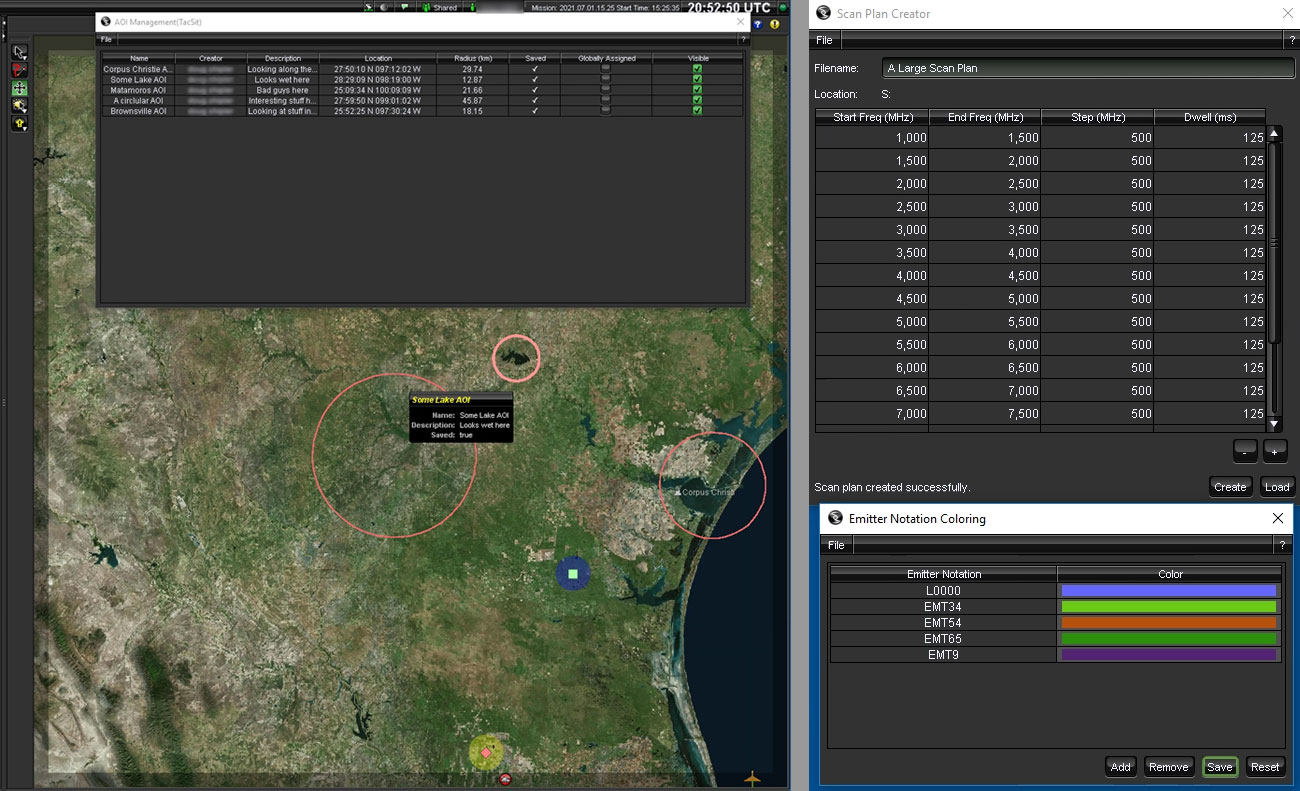
Task: Remove a scan row with minus button
Action: pos(1244,451)
